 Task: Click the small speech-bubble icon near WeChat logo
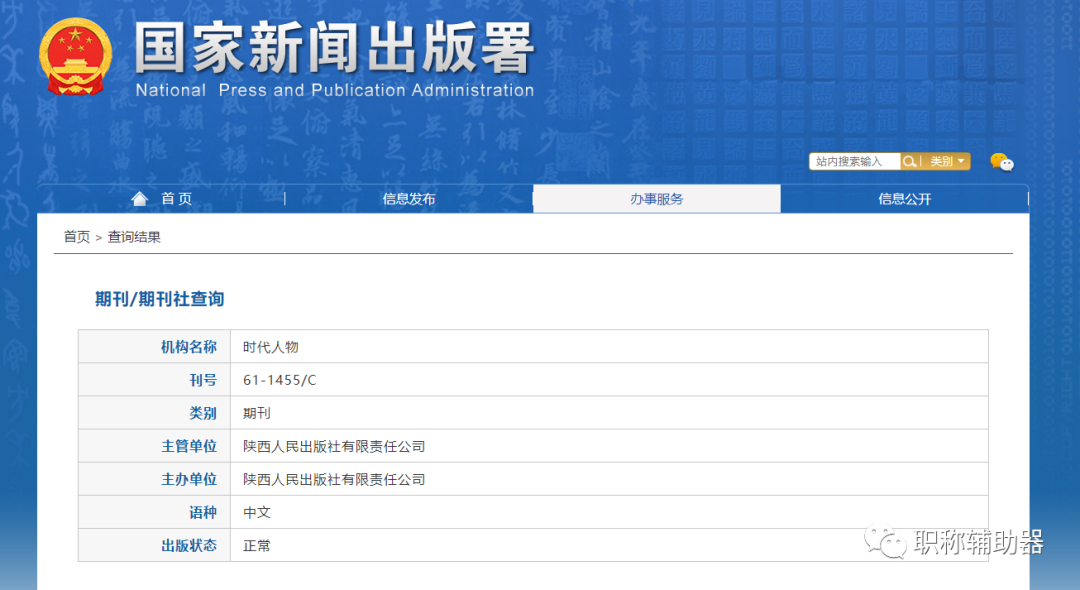pyautogui.click(x=1006, y=165)
